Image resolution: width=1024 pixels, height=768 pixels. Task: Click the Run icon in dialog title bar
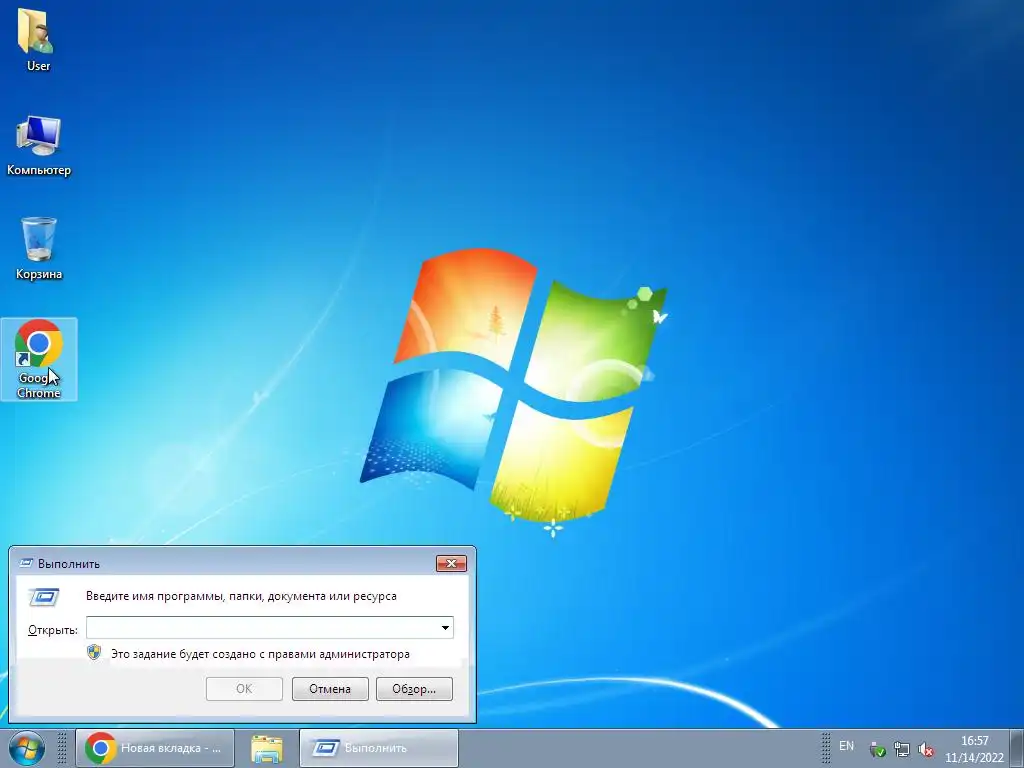[x=26, y=563]
